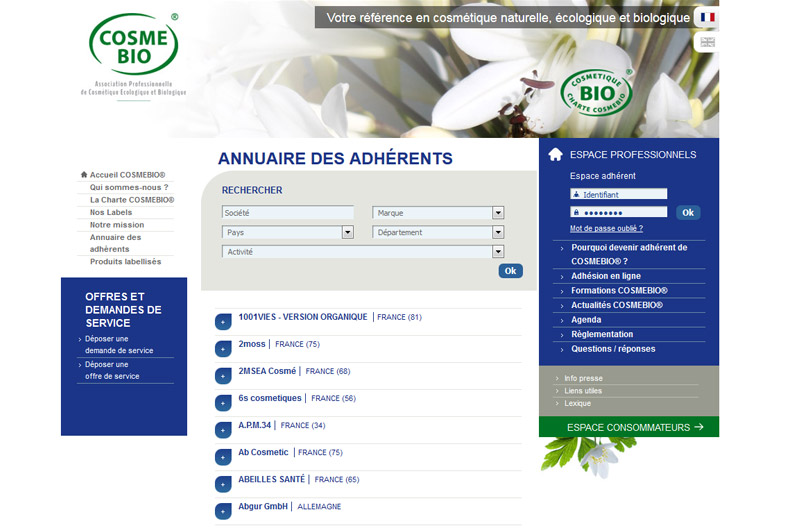Click the Société search field

287,213
